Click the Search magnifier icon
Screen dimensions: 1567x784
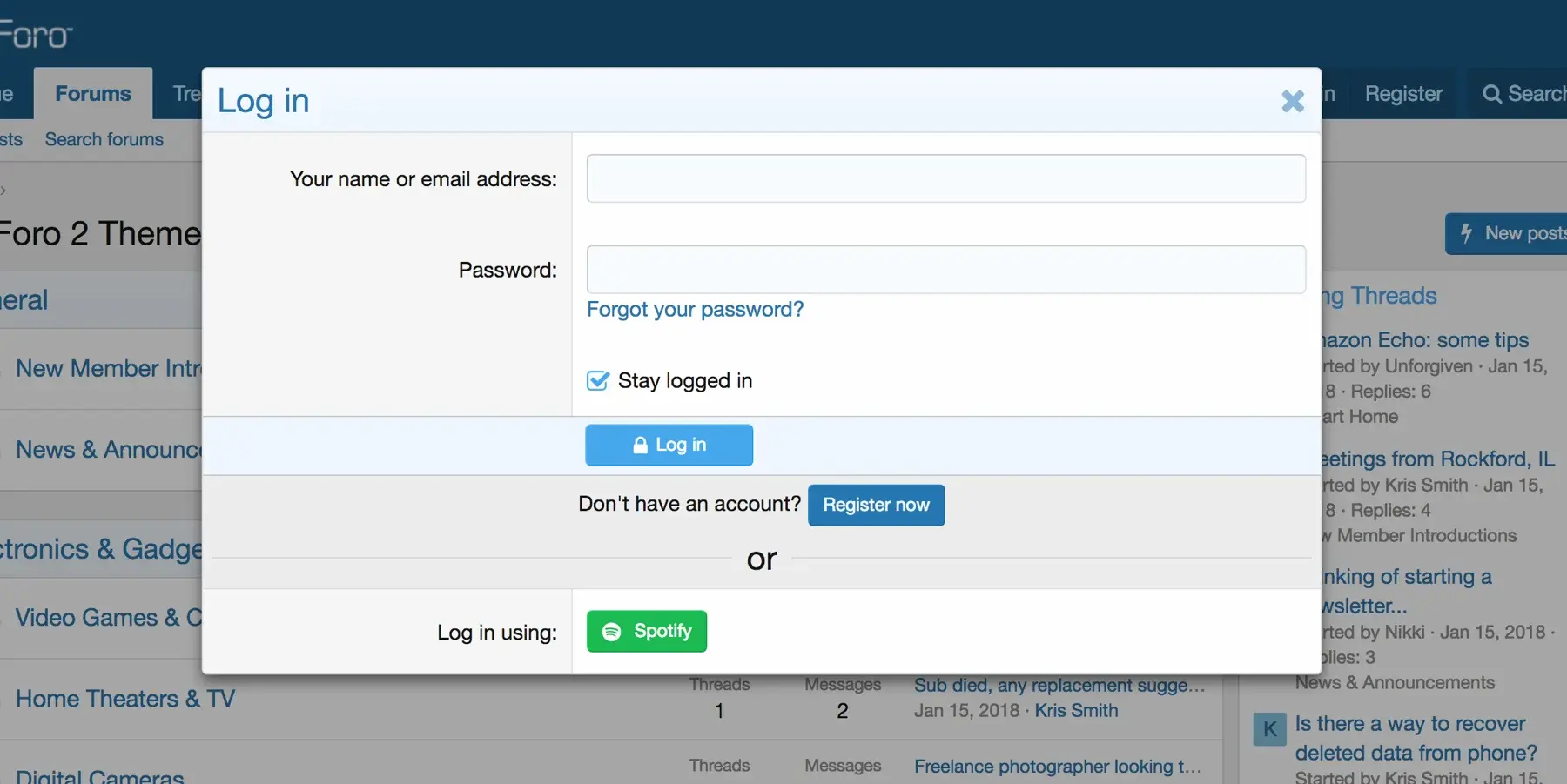tap(1492, 94)
